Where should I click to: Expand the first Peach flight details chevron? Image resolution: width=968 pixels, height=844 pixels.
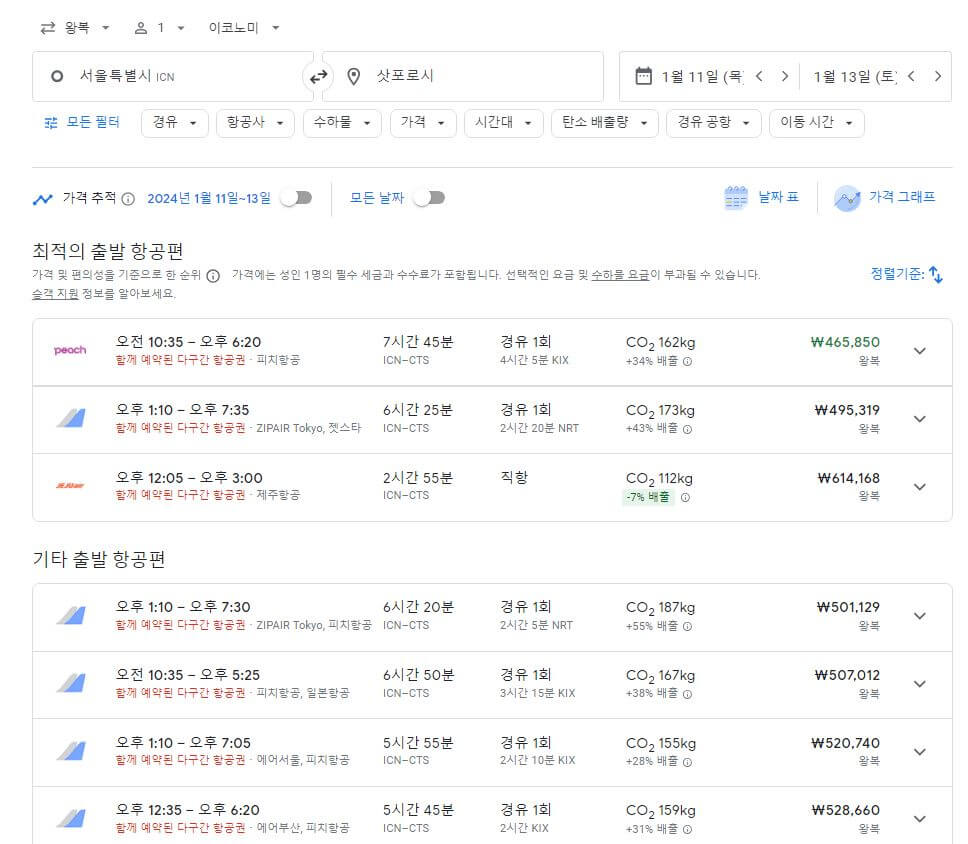pyautogui.click(x=919, y=350)
